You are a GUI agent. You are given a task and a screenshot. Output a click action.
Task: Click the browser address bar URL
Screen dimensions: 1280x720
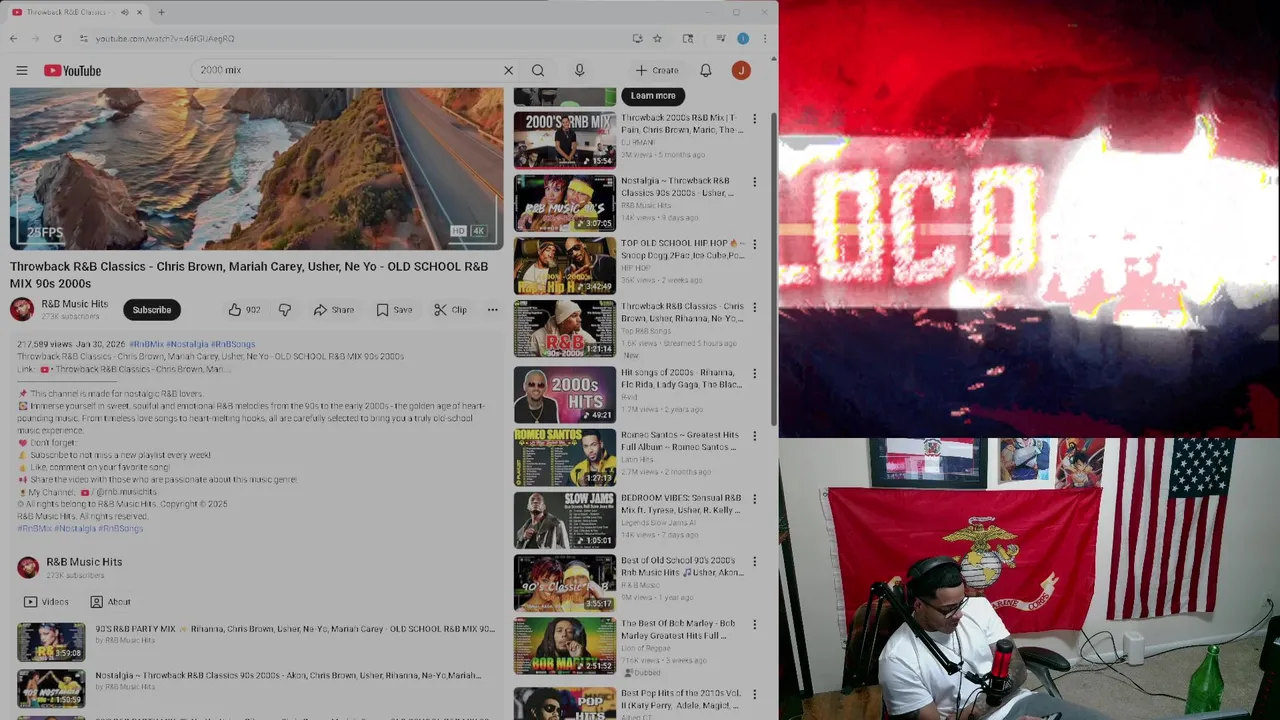pyautogui.click(x=165, y=38)
